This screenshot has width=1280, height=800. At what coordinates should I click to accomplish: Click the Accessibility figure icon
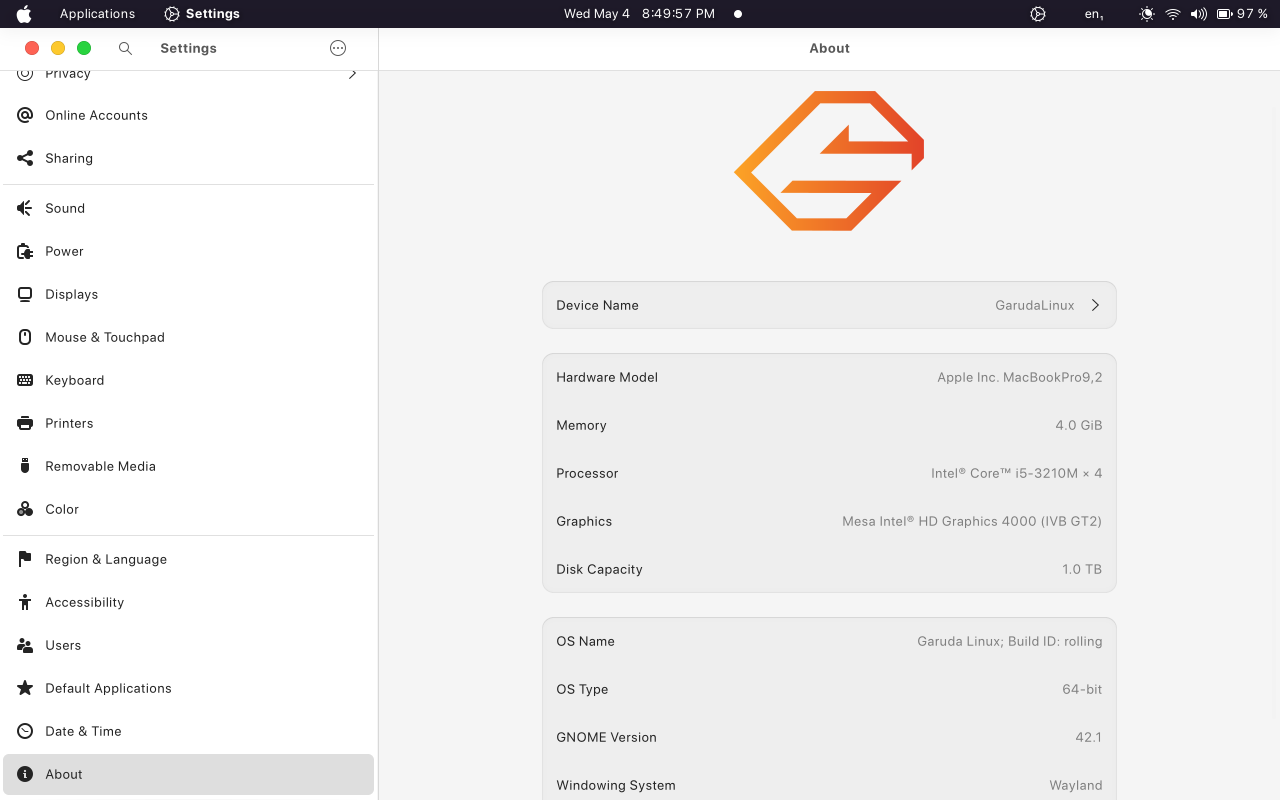pos(25,602)
